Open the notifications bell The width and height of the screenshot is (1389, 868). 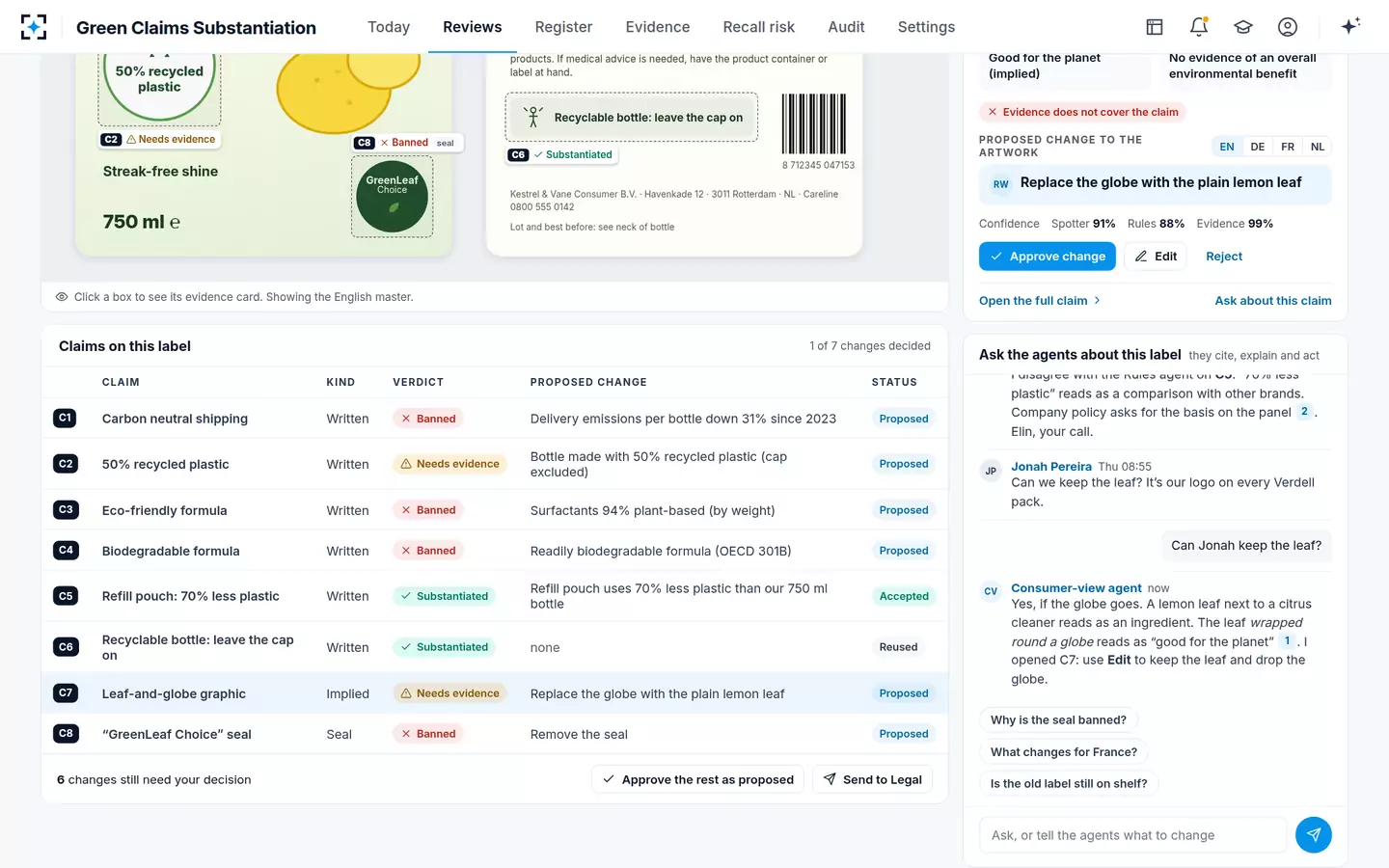pos(1199,27)
